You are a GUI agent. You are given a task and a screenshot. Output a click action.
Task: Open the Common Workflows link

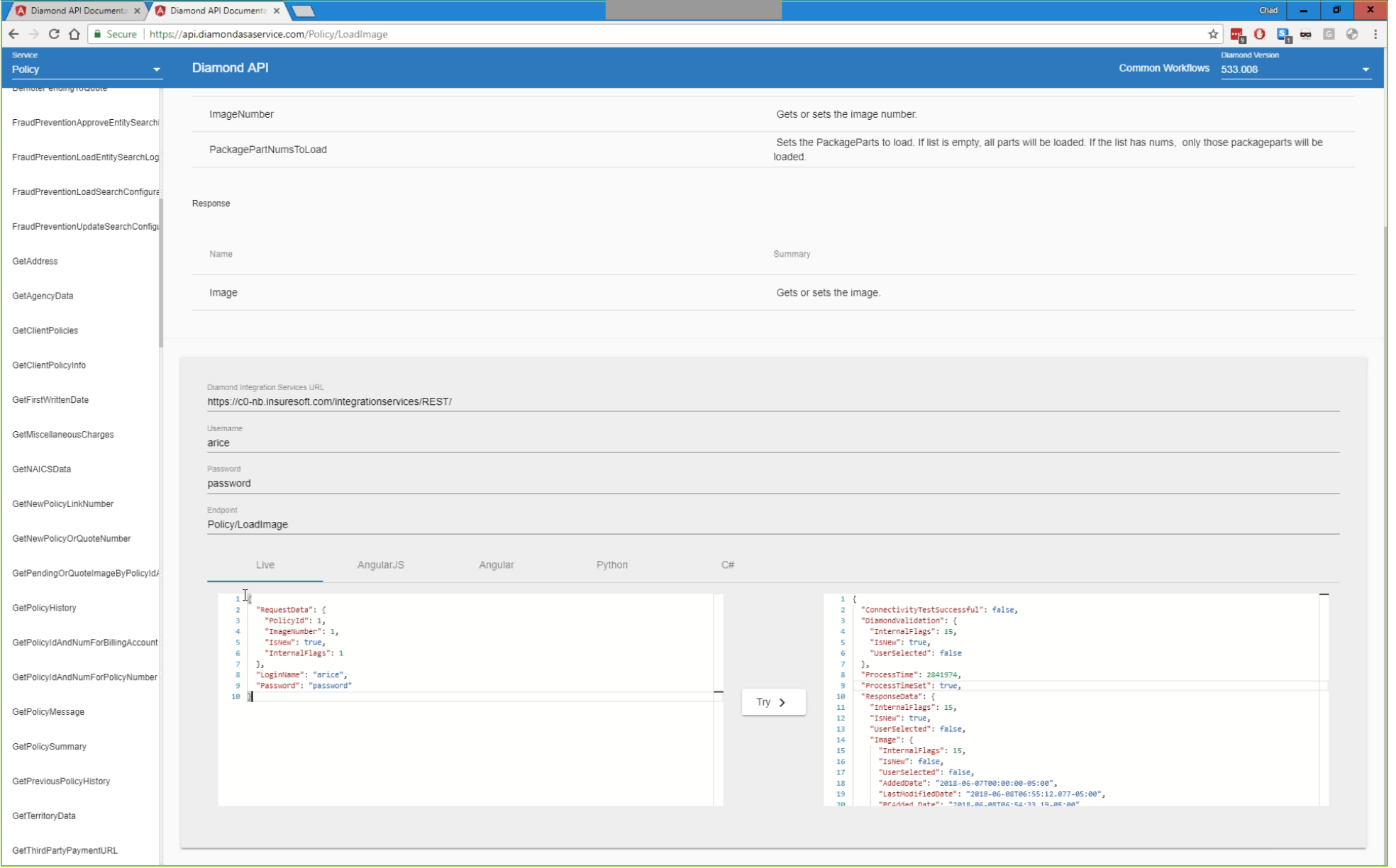tap(1163, 68)
